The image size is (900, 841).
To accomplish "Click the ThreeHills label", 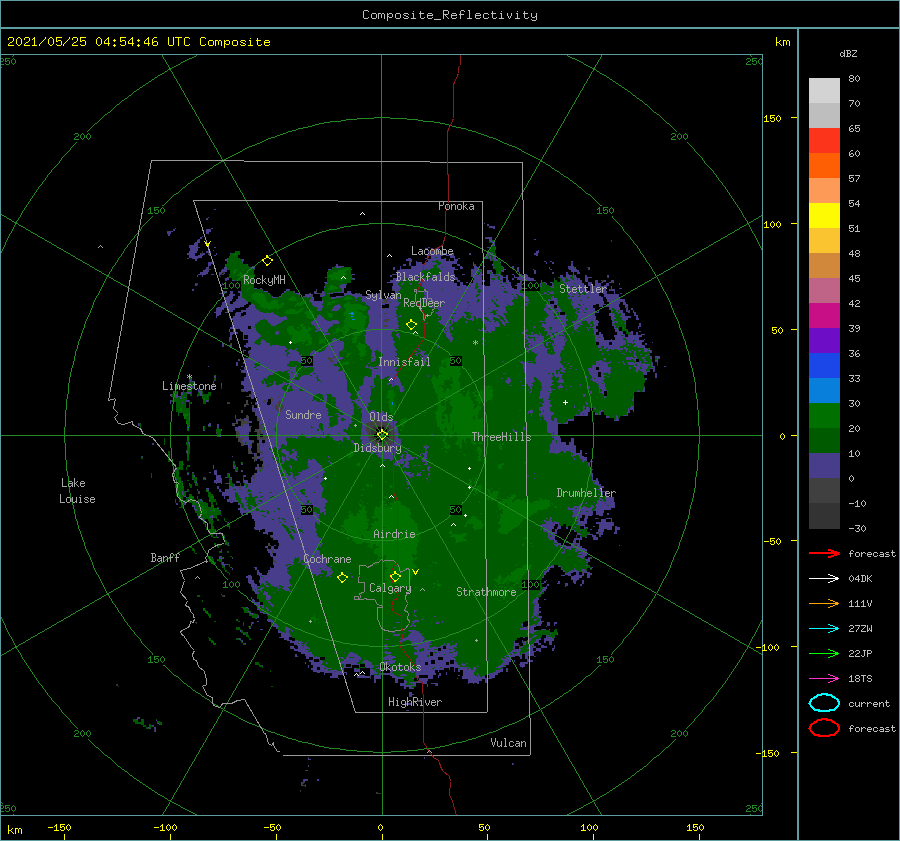I will pyautogui.click(x=501, y=437).
